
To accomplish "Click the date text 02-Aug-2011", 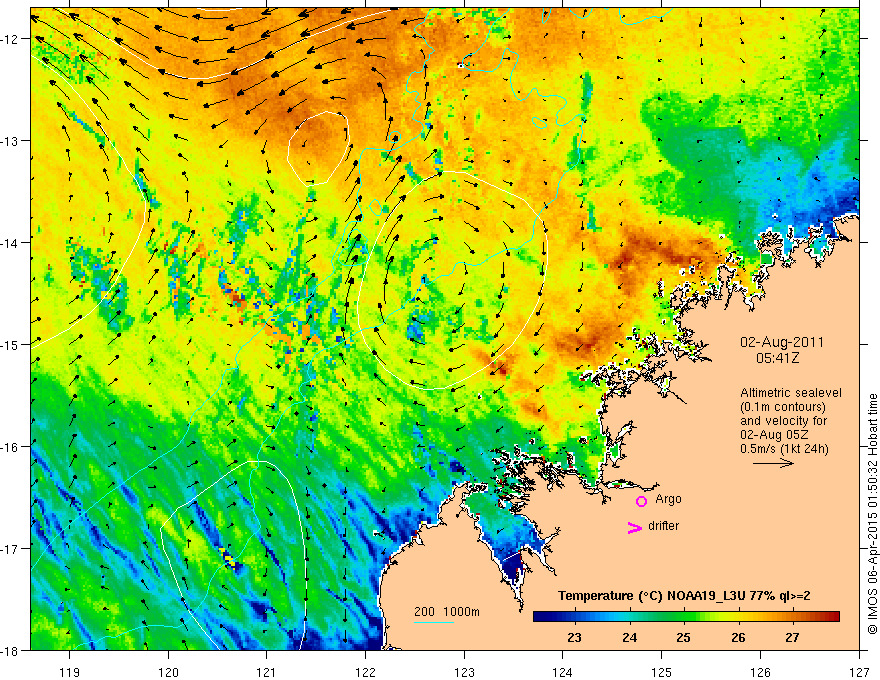I will click(x=782, y=342).
